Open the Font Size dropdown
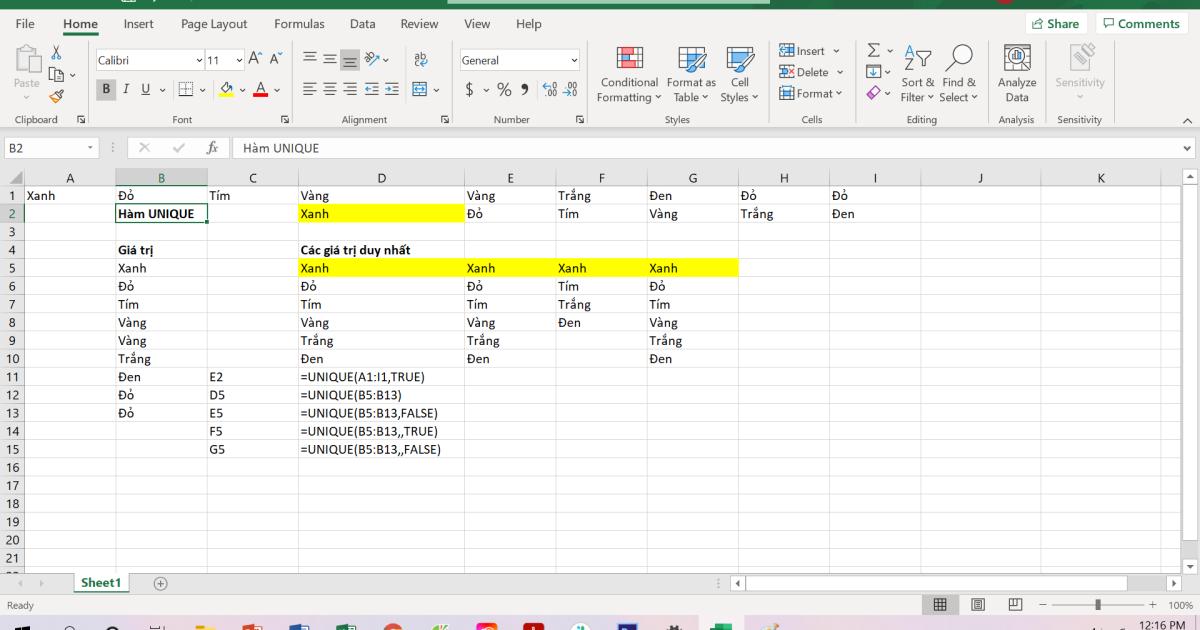This screenshot has height=630, width=1200. (237, 59)
